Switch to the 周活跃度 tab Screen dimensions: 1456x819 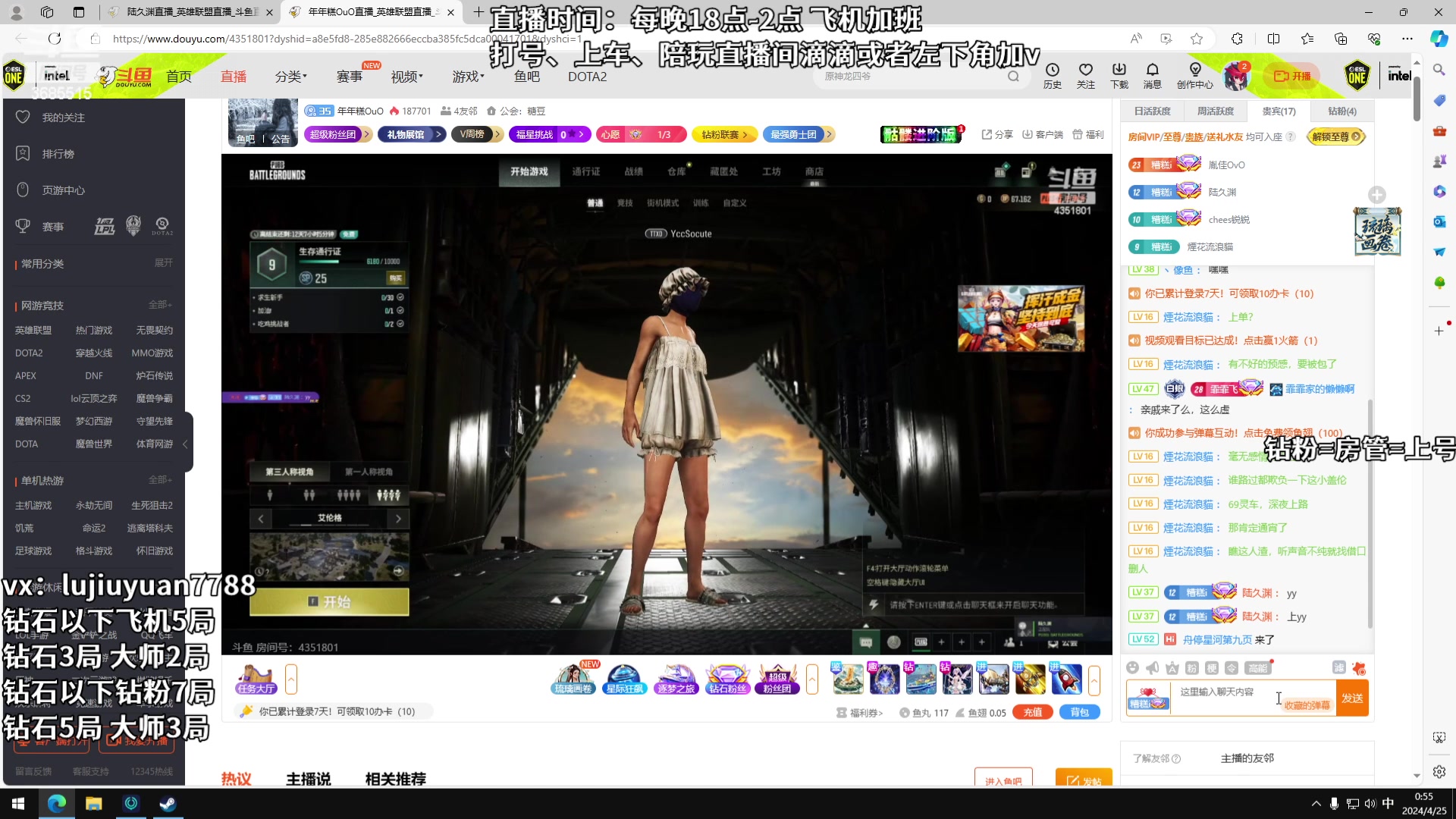[x=1215, y=111]
